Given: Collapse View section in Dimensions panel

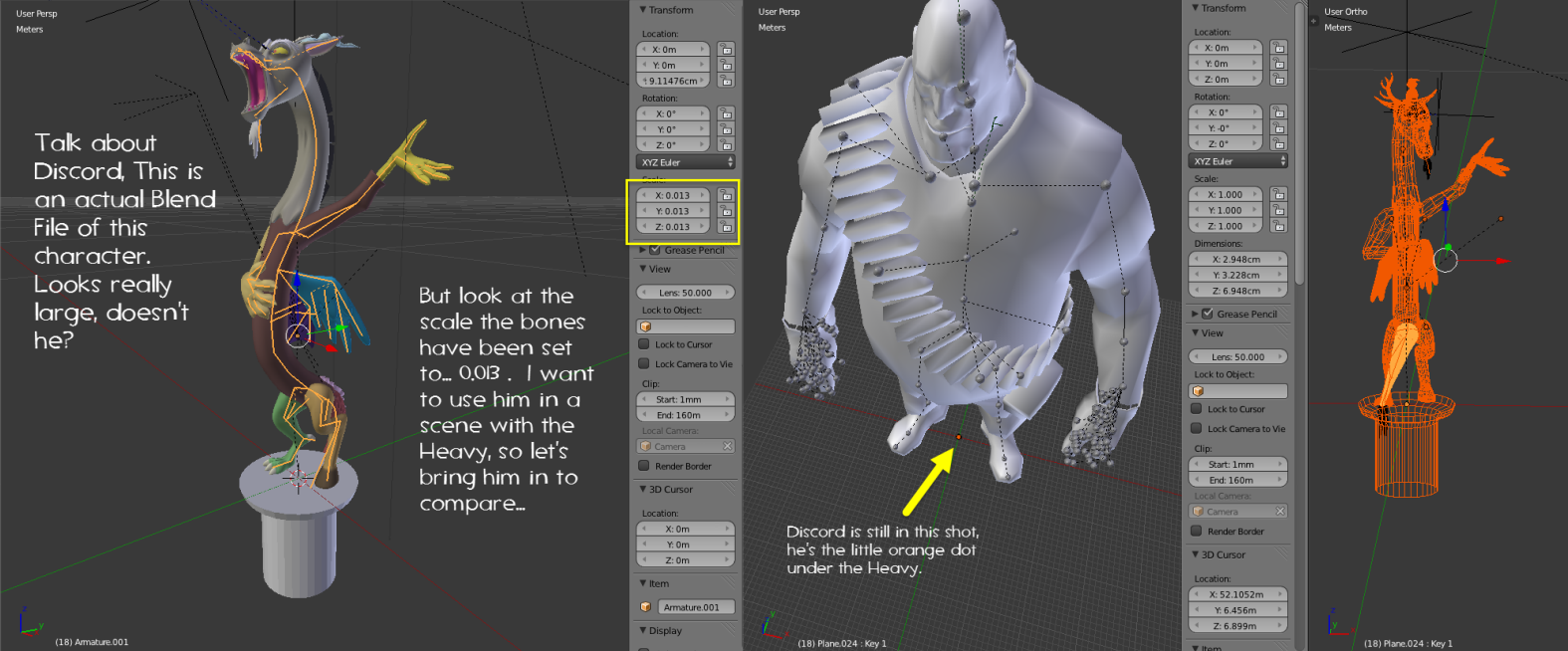Looking at the screenshot, I should 1196,332.
